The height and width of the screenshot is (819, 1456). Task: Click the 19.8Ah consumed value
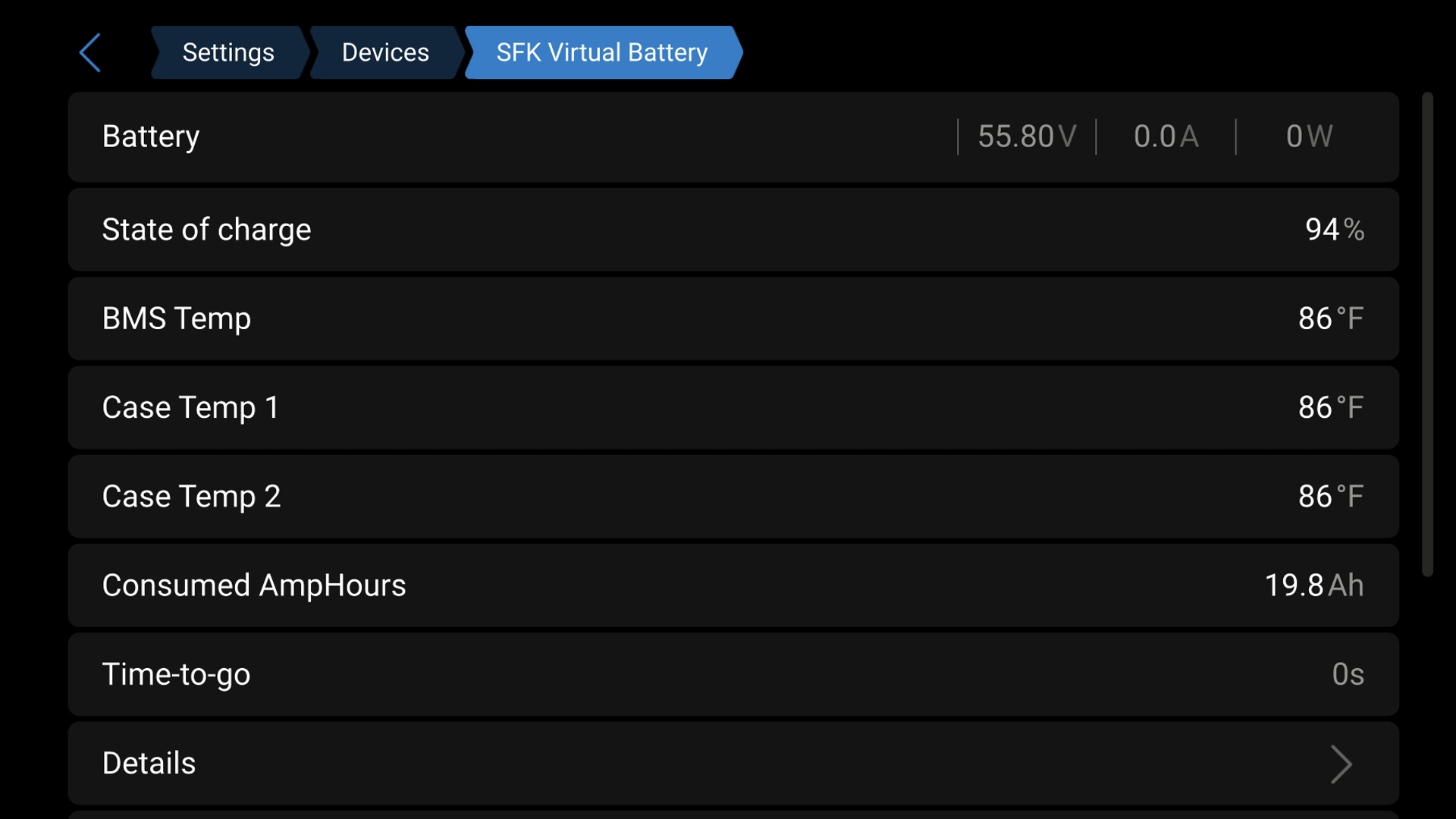coord(1313,585)
